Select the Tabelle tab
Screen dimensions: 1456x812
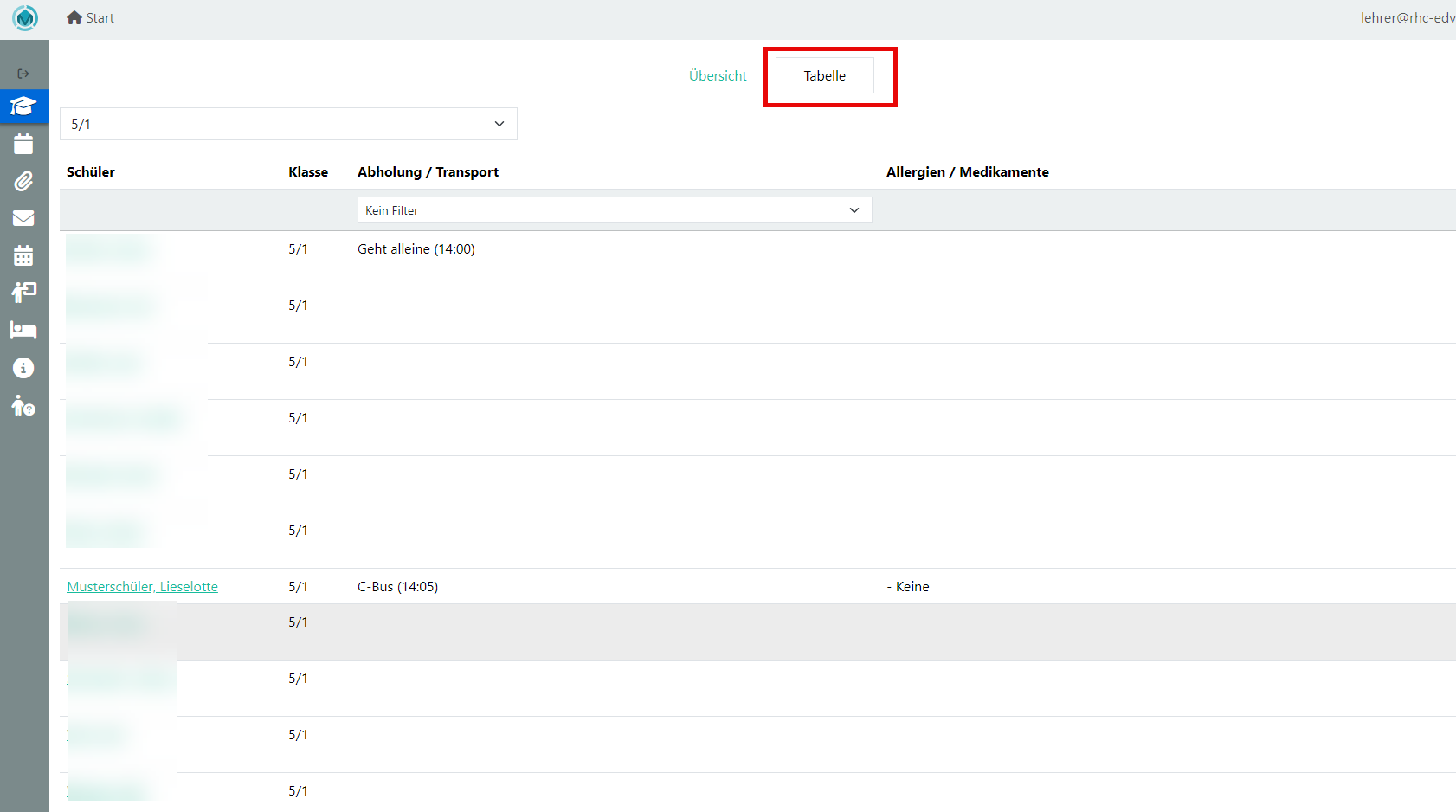825,75
